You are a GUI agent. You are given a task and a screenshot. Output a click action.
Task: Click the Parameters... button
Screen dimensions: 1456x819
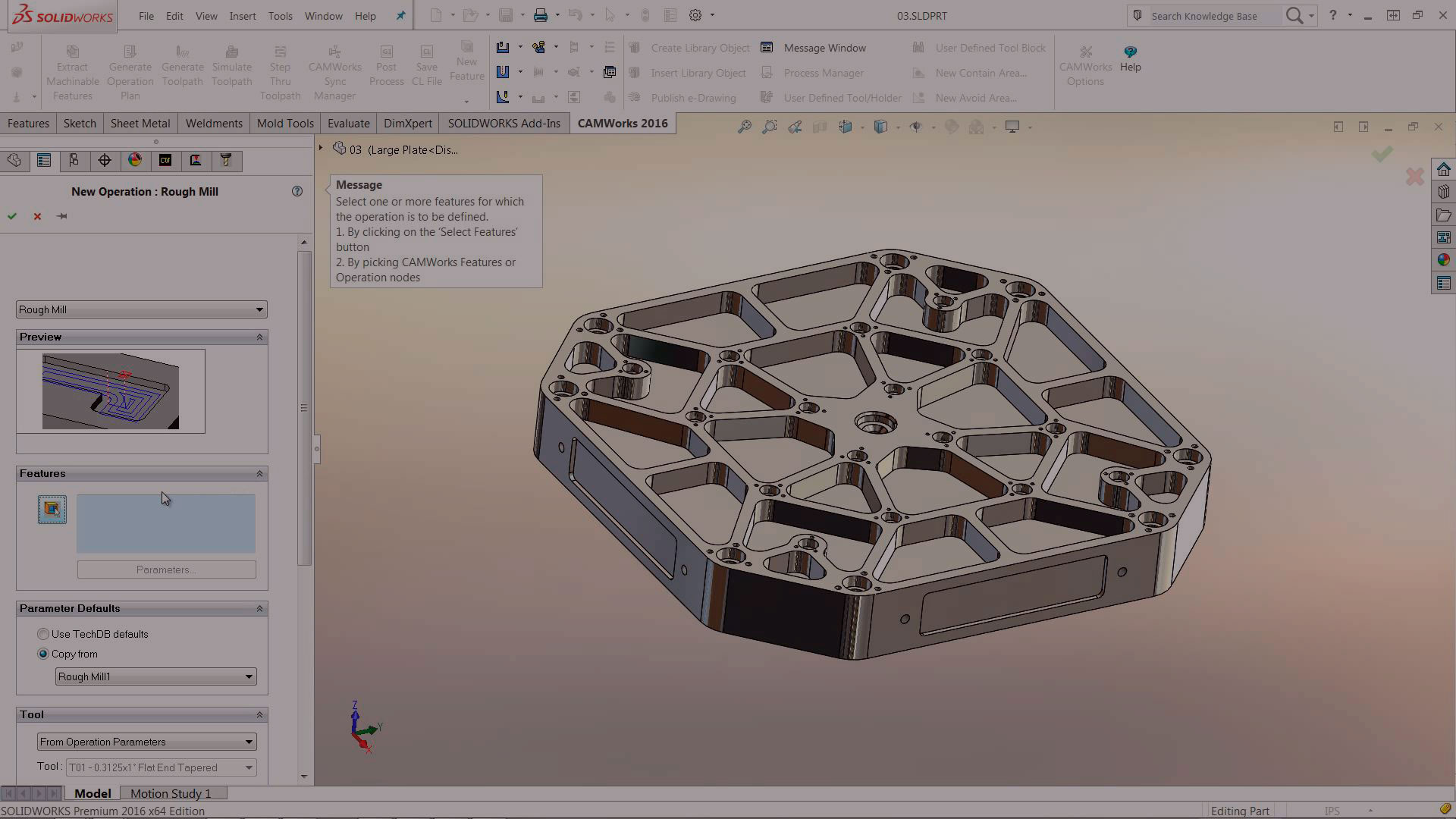(167, 570)
